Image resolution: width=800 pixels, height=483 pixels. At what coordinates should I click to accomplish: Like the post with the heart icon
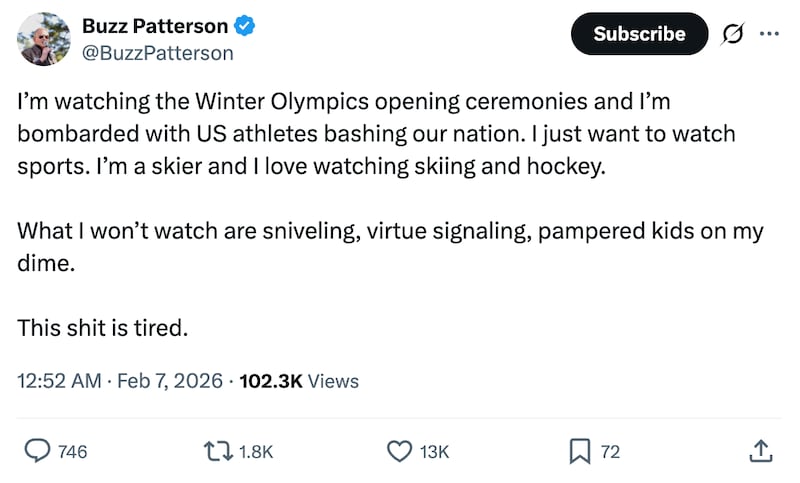pyautogui.click(x=399, y=452)
